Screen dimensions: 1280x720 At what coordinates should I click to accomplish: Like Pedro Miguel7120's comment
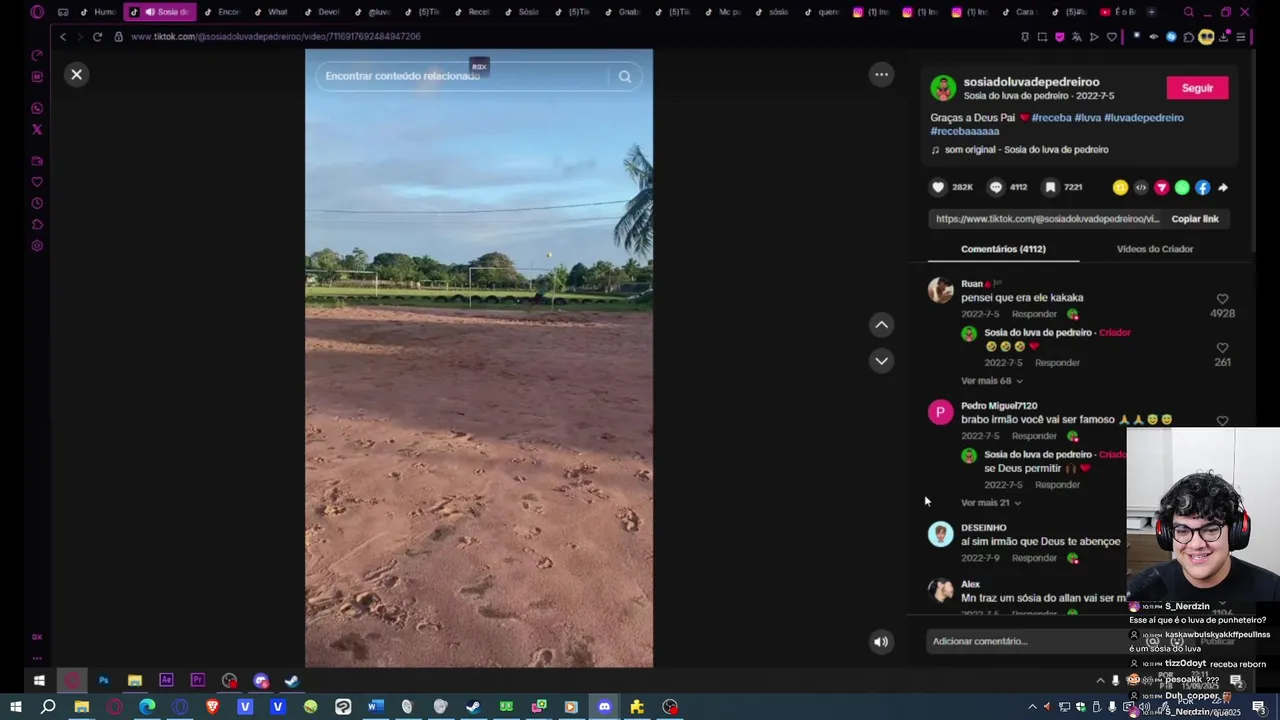coord(1222,421)
